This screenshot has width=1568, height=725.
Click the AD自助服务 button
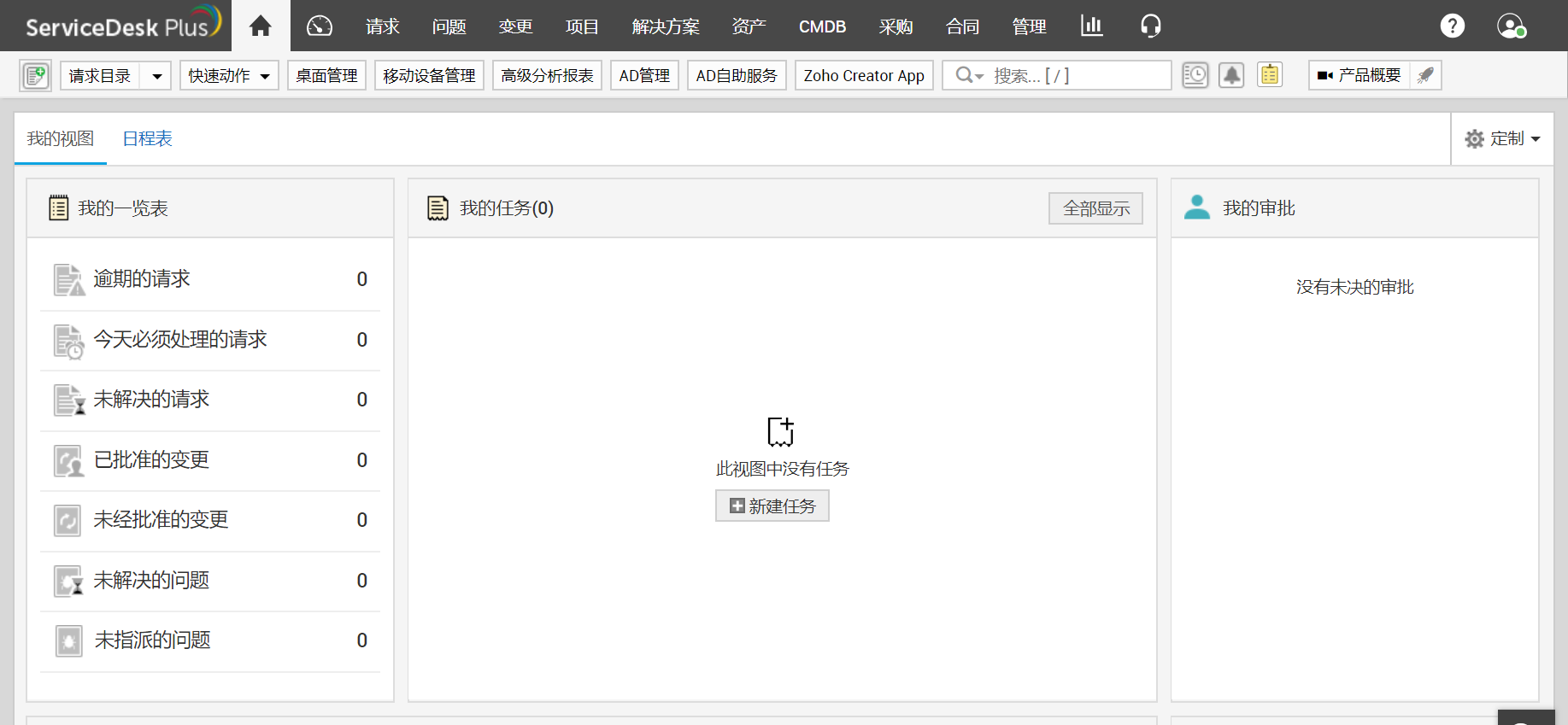737,75
